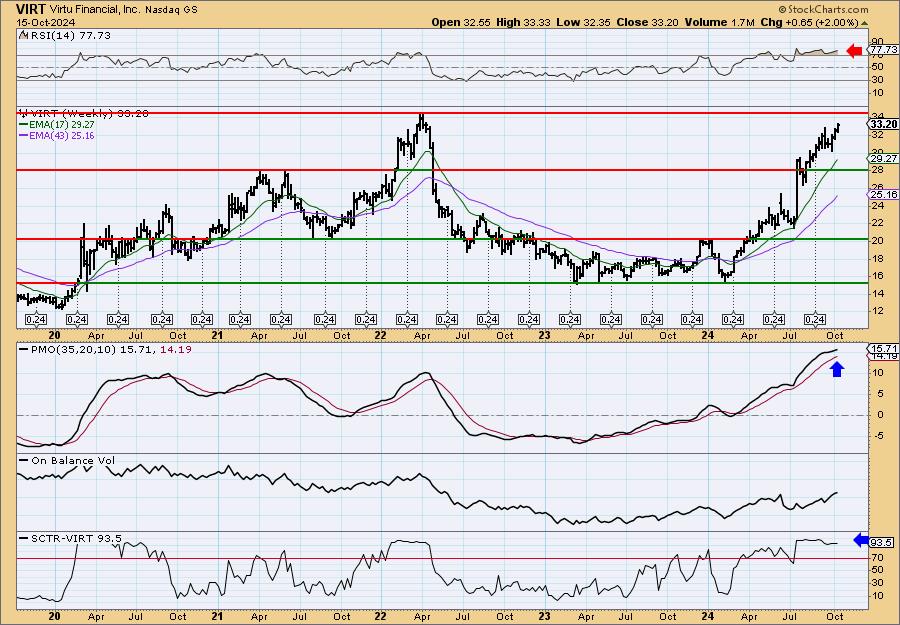Click the RSI area-chart icon beside RSI(14)
The width and height of the screenshot is (900, 625).
[x=23, y=35]
